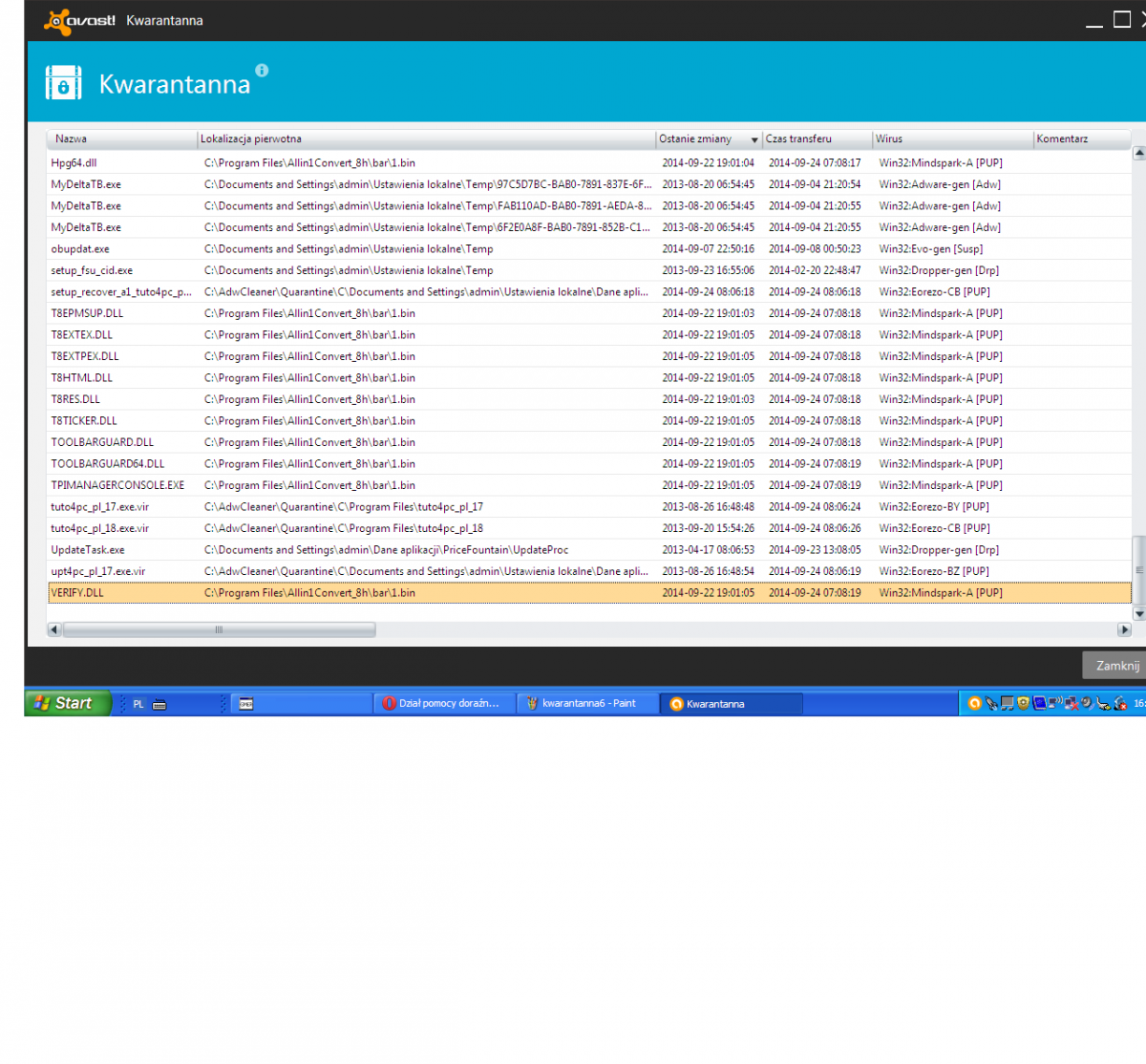This screenshot has width=1146, height=1064.
Task: Select the T8EXTEX.DLL row
Action: coord(589,335)
